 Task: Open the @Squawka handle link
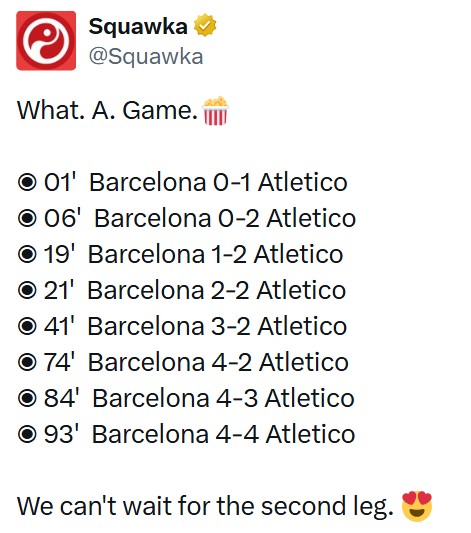point(146,57)
